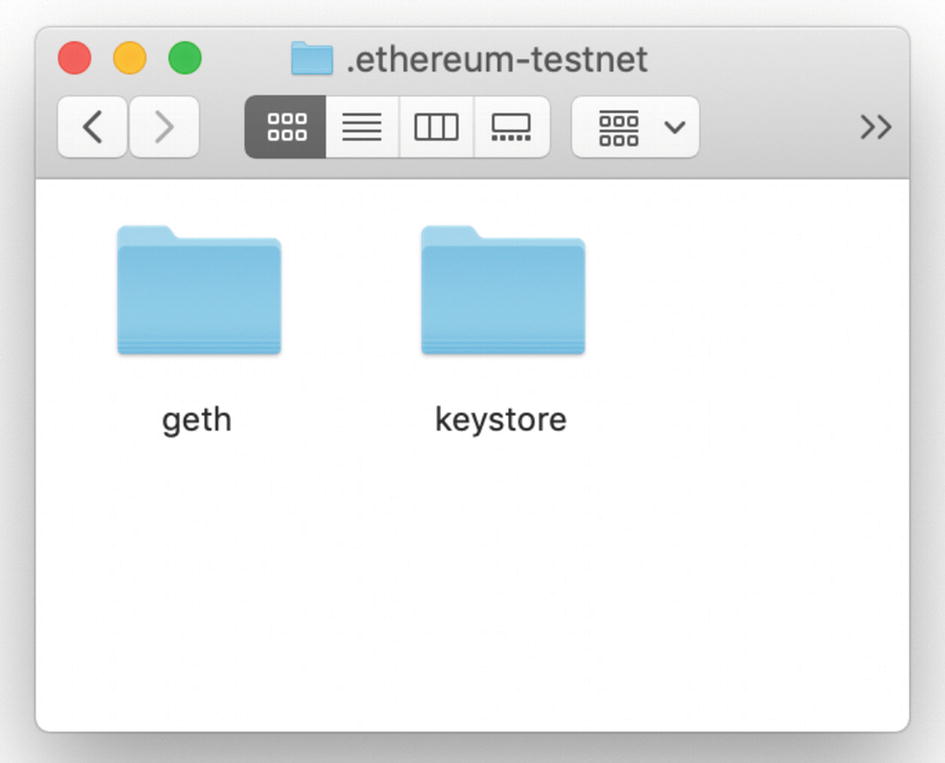Click the title bar folder proxy icon
Image resolution: width=945 pixels, height=763 pixels.
click(x=312, y=58)
